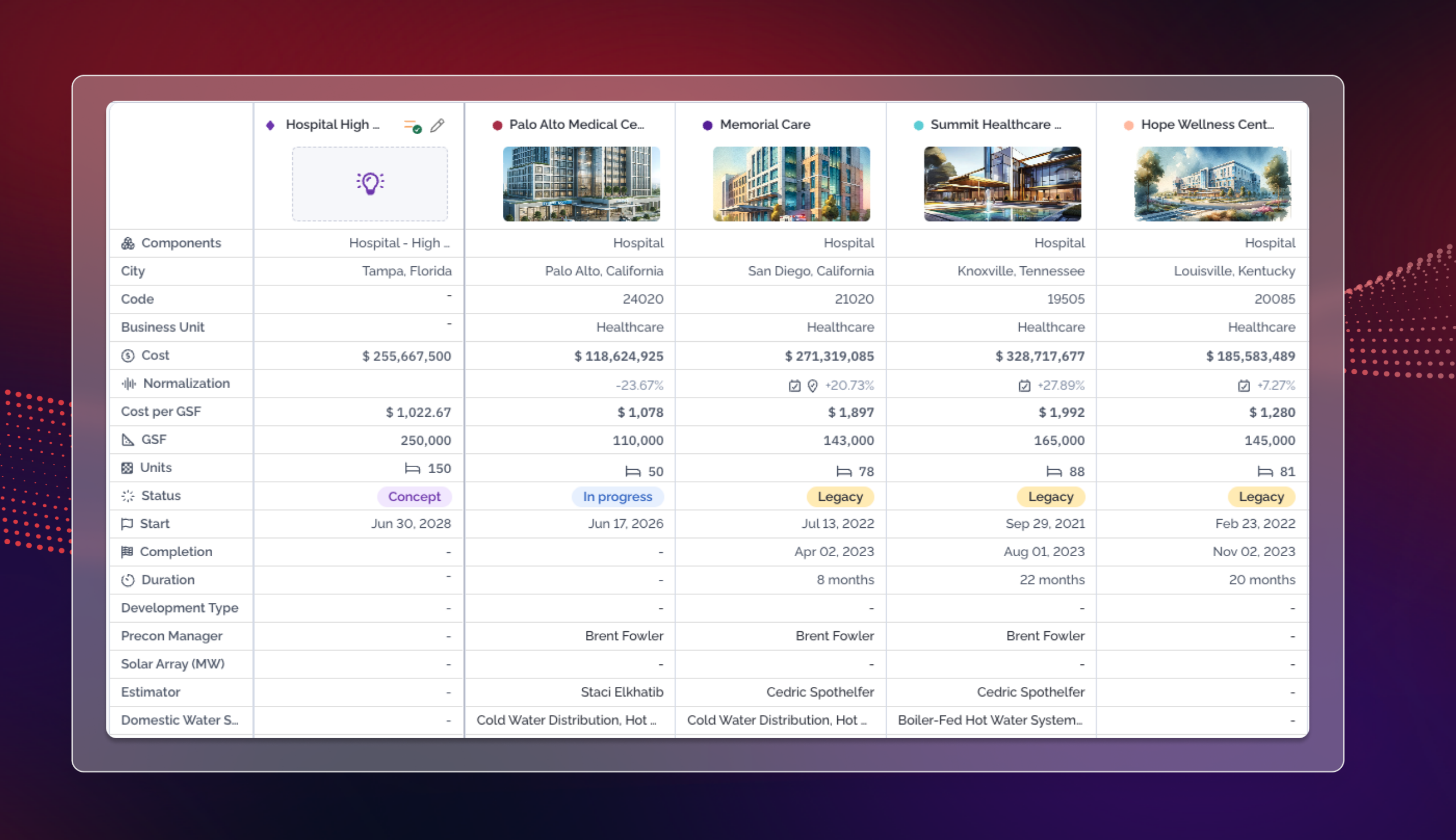Open the Memorial Care project title

point(765,125)
